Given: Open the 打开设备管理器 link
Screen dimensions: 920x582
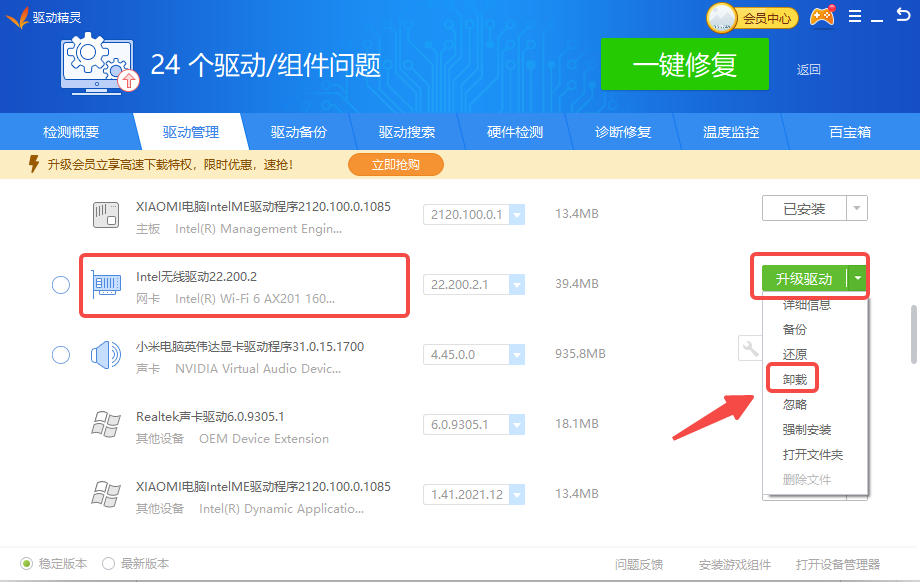Looking at the screenshot, I should (838, 564).
